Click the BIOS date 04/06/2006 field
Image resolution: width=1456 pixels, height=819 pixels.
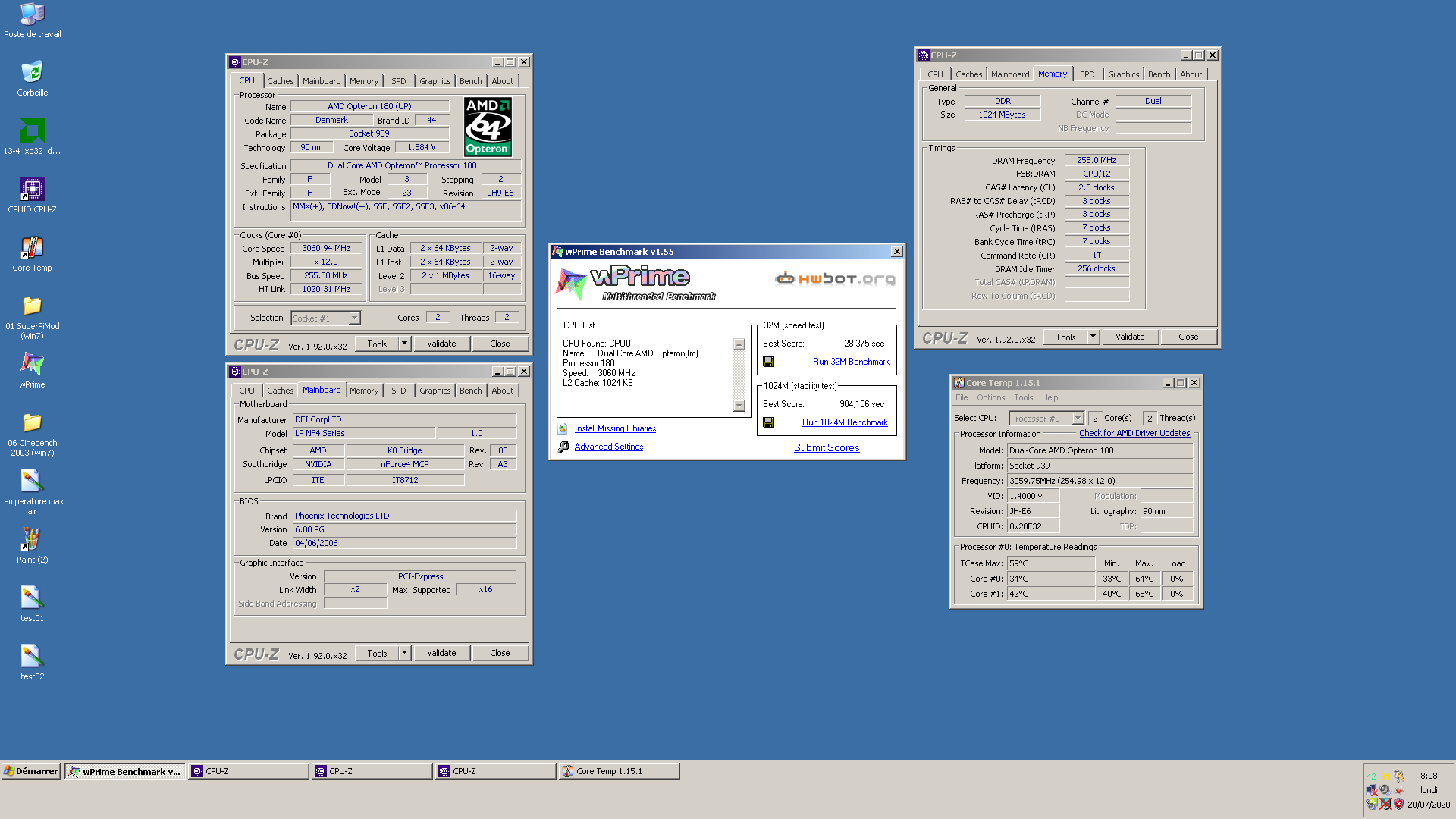[x=404, y=543]
